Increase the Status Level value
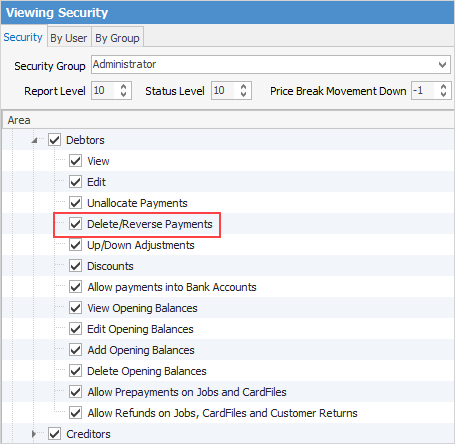 click(x=243, y=87)
